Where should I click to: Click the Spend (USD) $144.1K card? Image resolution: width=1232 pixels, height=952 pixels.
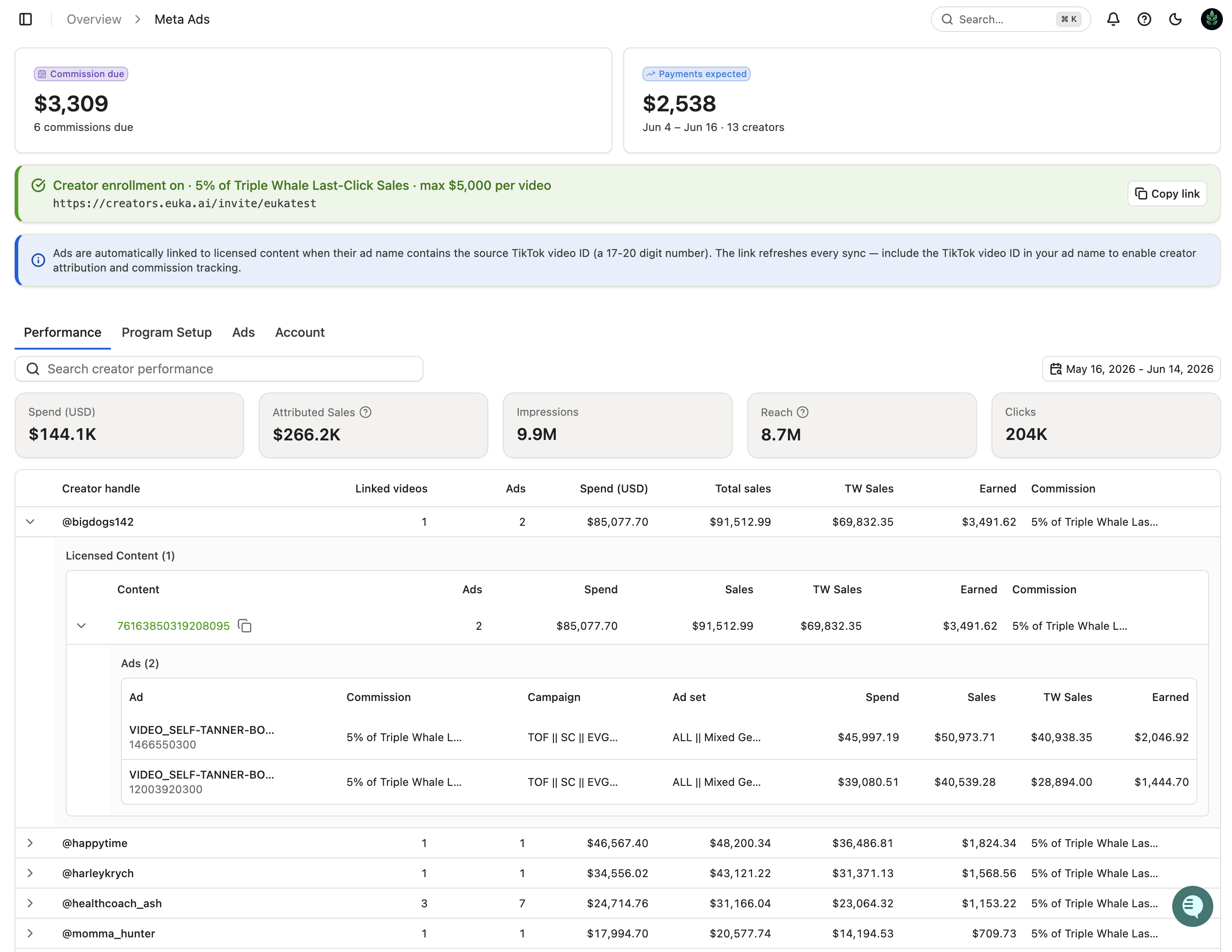click(x=129, y=425)
